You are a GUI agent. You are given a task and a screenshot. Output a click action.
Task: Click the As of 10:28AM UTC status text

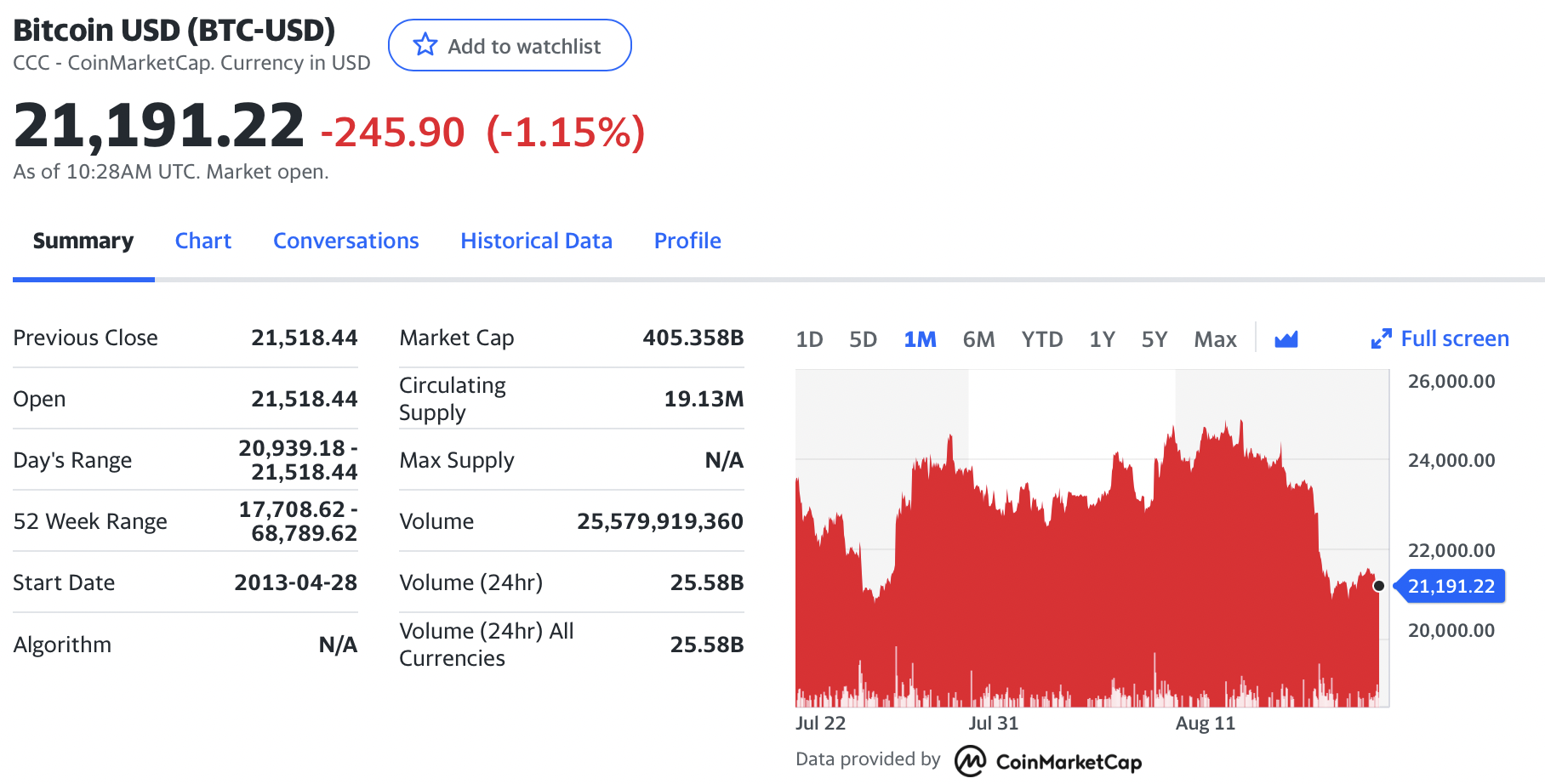click(x=170, y=172)
